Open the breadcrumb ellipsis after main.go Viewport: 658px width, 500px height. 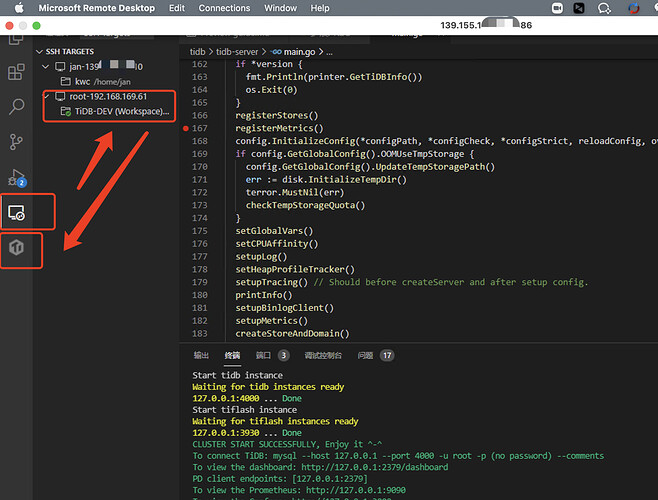pyautogui.click(x=329, y=52)
